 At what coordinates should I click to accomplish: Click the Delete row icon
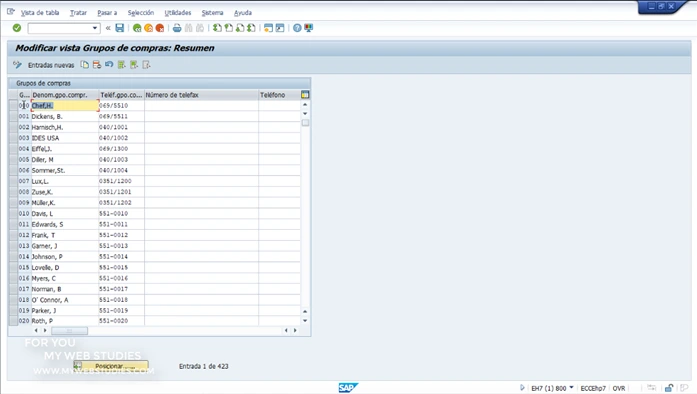point(96,65)
